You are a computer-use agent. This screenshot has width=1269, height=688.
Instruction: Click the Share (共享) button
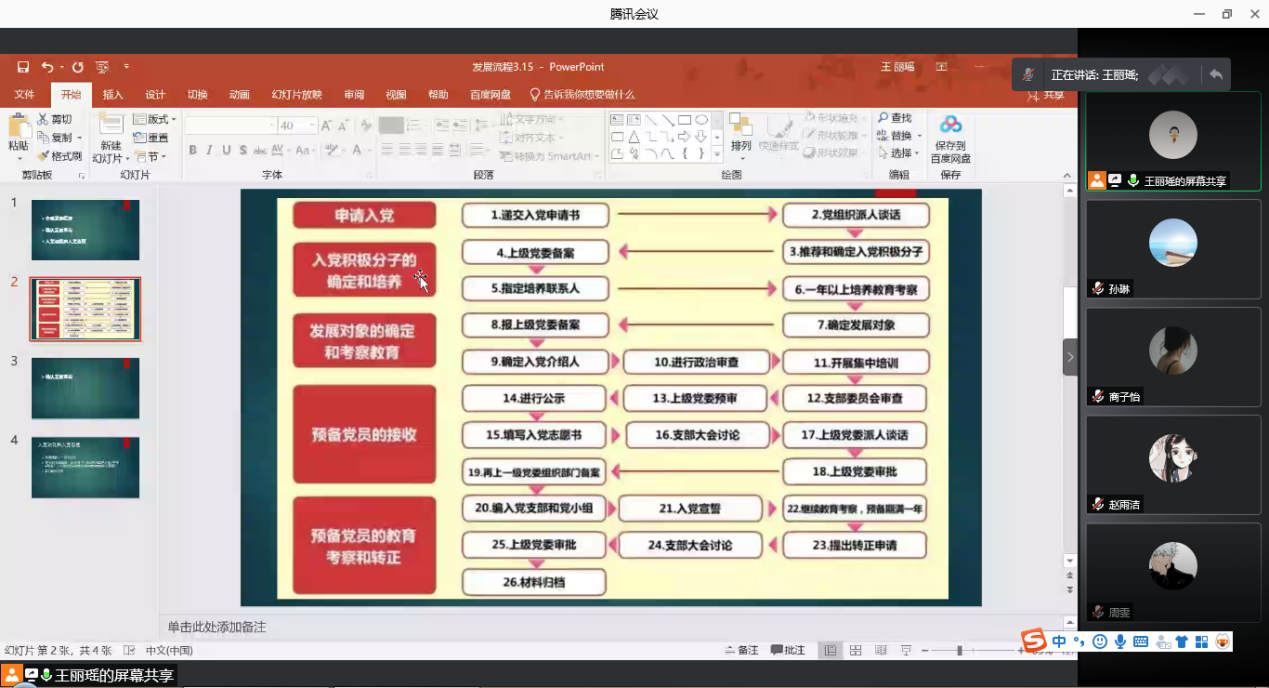point(1046,95)
